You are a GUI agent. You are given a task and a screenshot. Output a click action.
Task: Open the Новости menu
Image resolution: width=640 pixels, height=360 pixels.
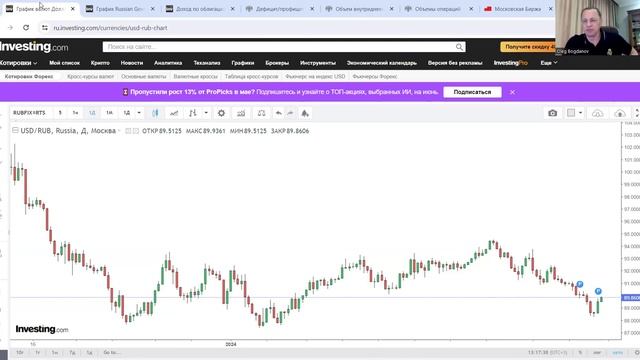click(132, 63)
